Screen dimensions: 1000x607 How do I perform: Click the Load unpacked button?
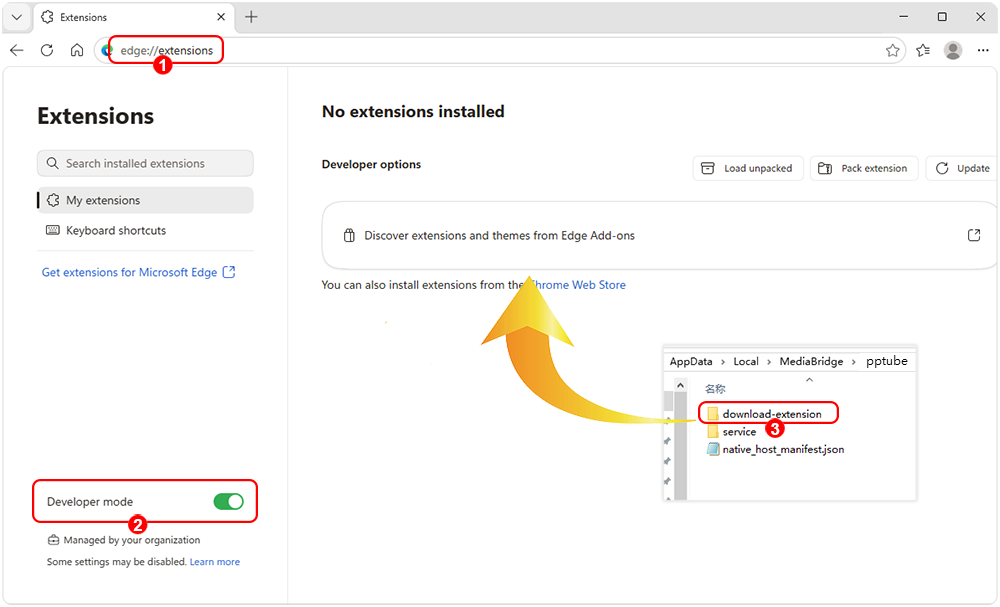747,168
